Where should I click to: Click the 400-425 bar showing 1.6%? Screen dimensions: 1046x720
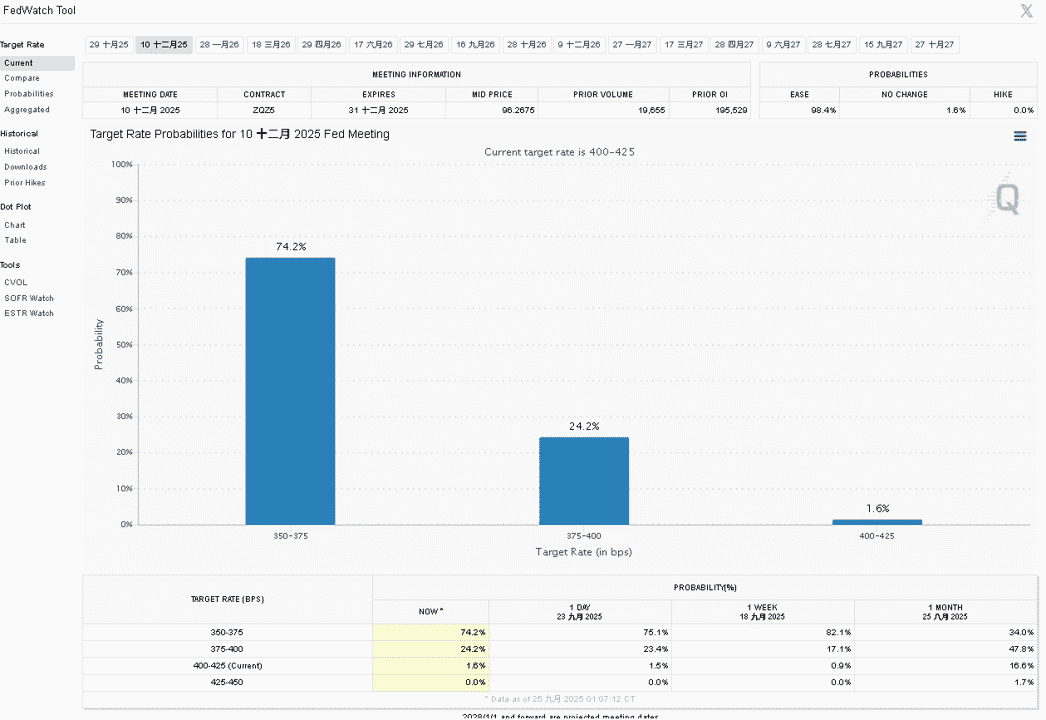(877, 522)
